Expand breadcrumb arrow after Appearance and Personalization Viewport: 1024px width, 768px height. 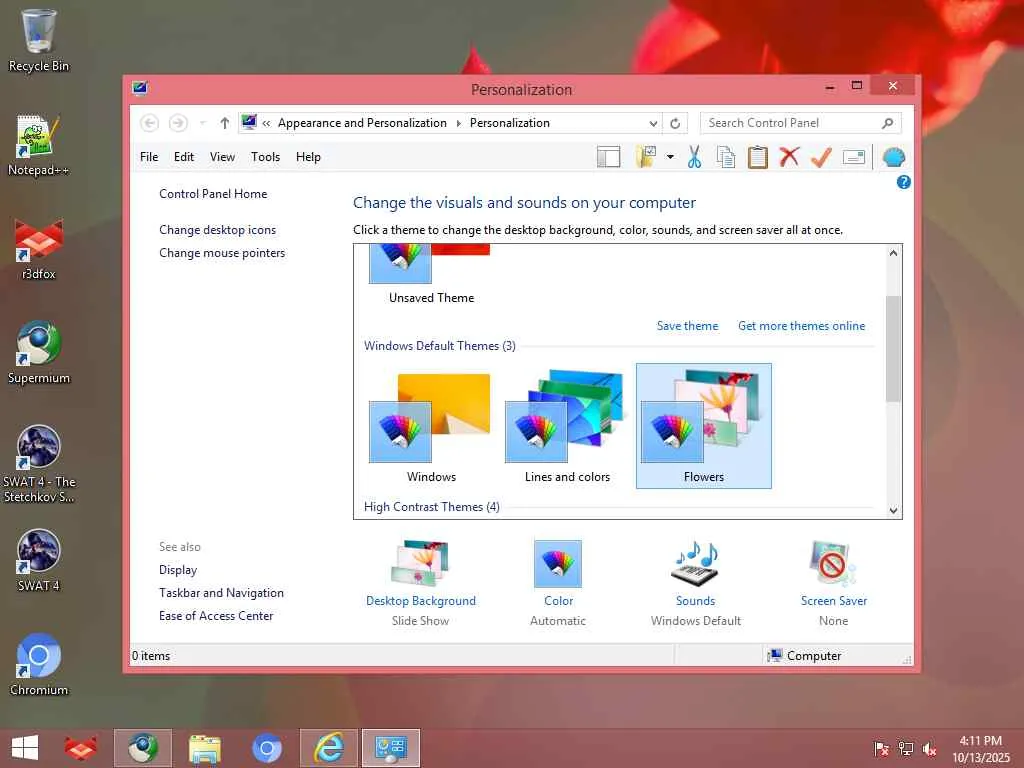pos(458,123)
